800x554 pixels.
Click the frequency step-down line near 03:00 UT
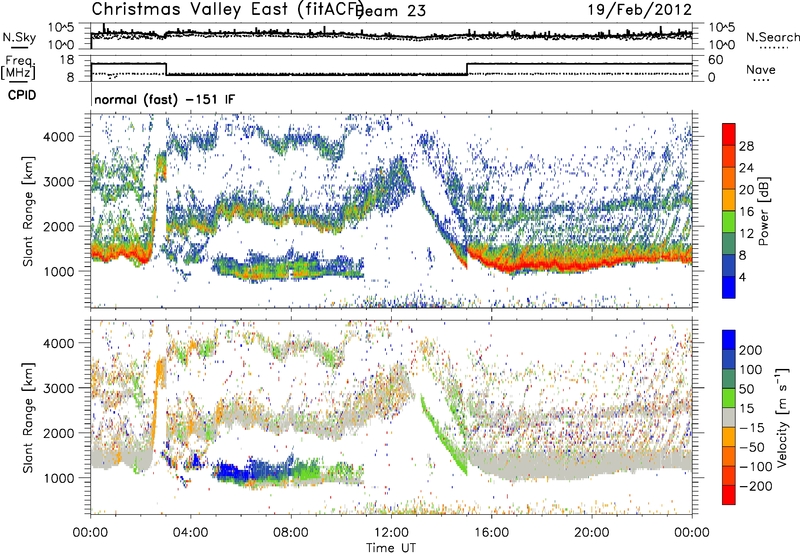pos(166,69)
